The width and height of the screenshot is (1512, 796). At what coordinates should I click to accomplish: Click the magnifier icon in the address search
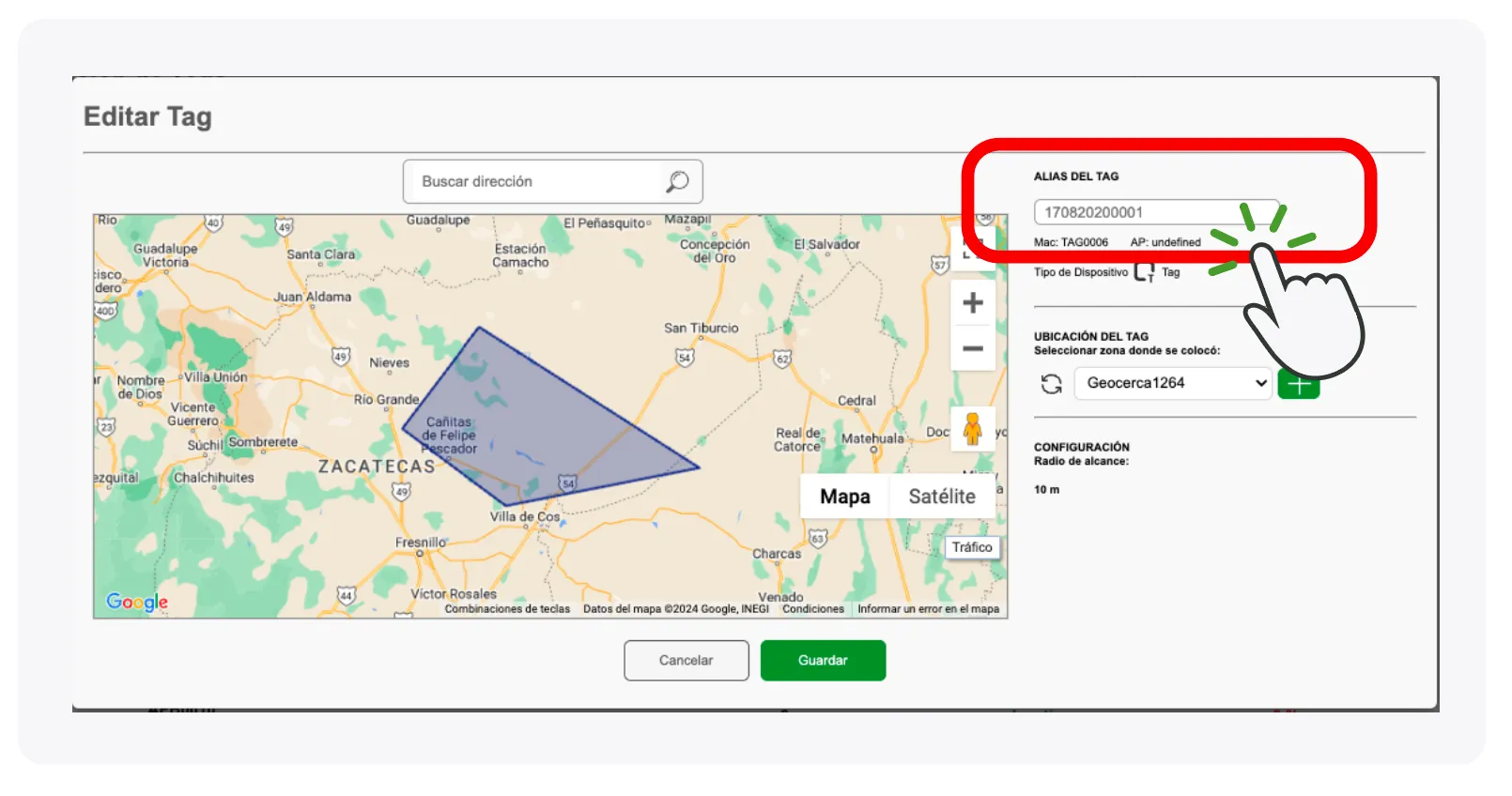(677, 181)
